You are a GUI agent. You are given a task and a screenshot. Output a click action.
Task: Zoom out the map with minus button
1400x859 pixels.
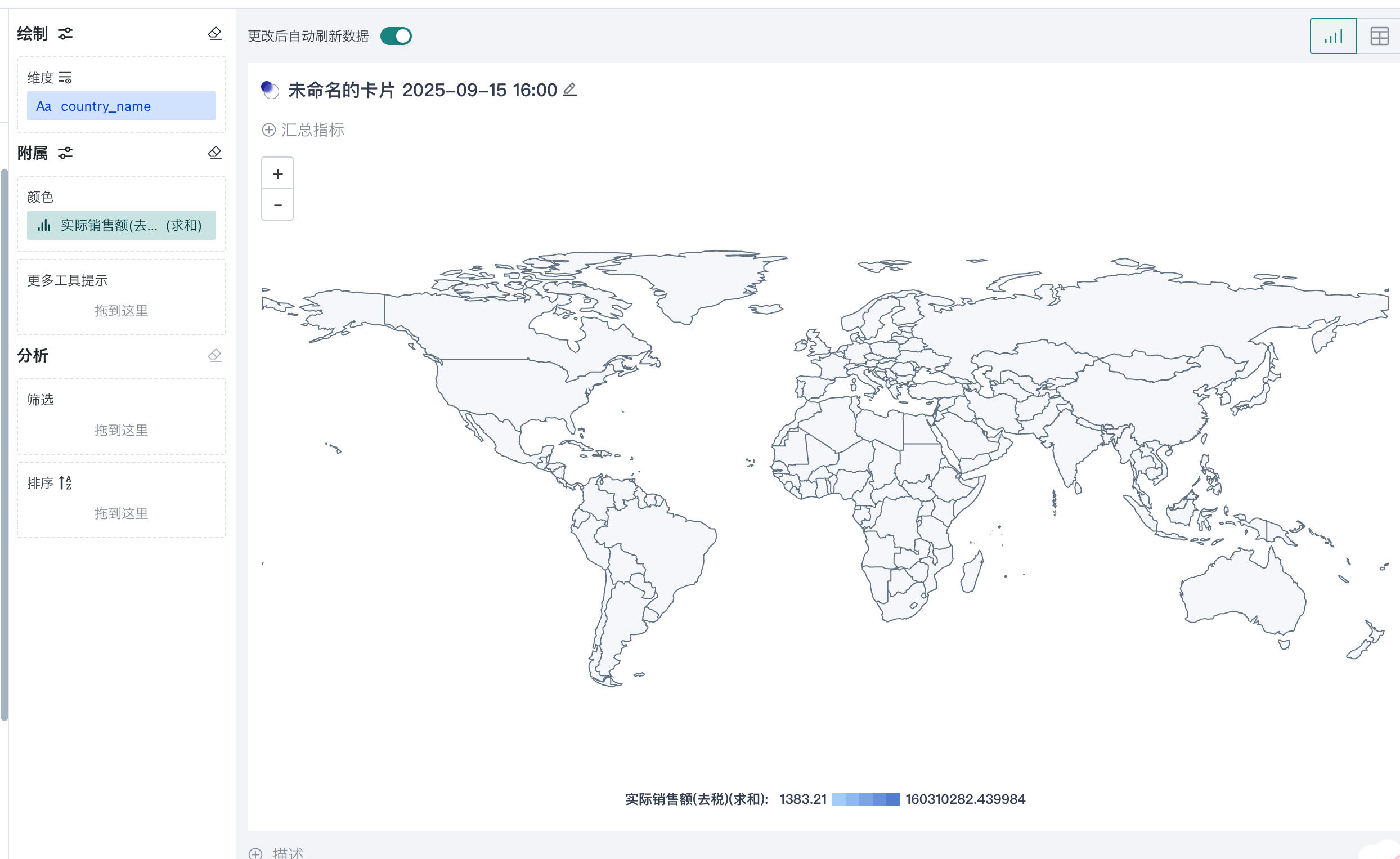coord(277,205)
